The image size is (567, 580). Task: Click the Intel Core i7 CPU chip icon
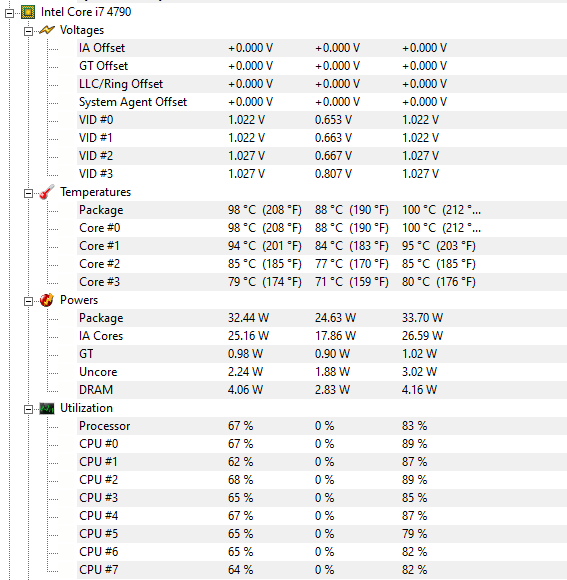tap(28, 12)
